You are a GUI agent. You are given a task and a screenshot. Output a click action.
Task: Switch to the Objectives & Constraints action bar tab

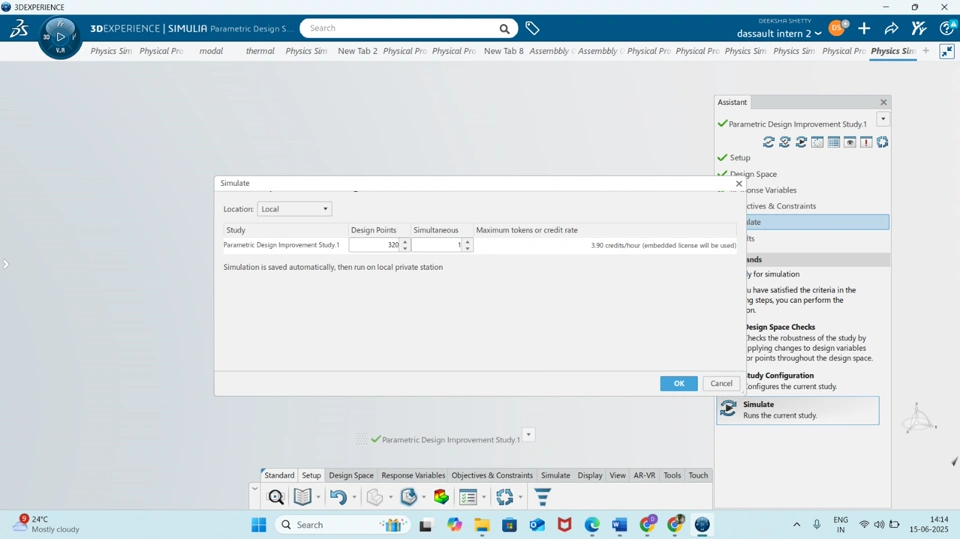[492, 475]
